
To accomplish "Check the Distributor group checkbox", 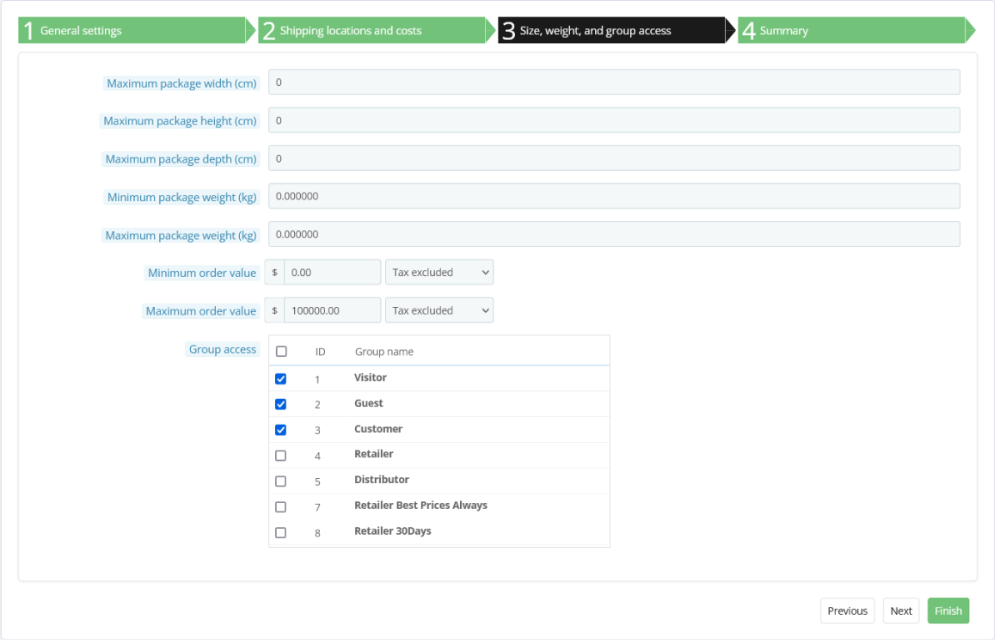I will 281,481.
